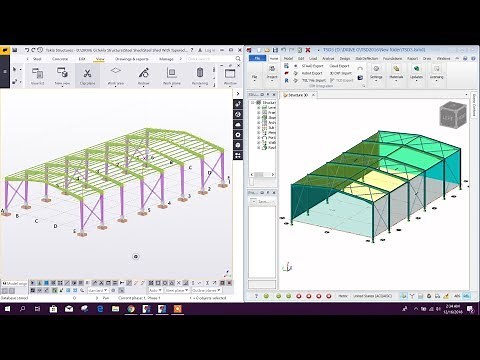The height and width of the screenshot is (360, 480).
Task: Open the Auto dropdown in Tekla snap toolbar
Action: (155, 290)
